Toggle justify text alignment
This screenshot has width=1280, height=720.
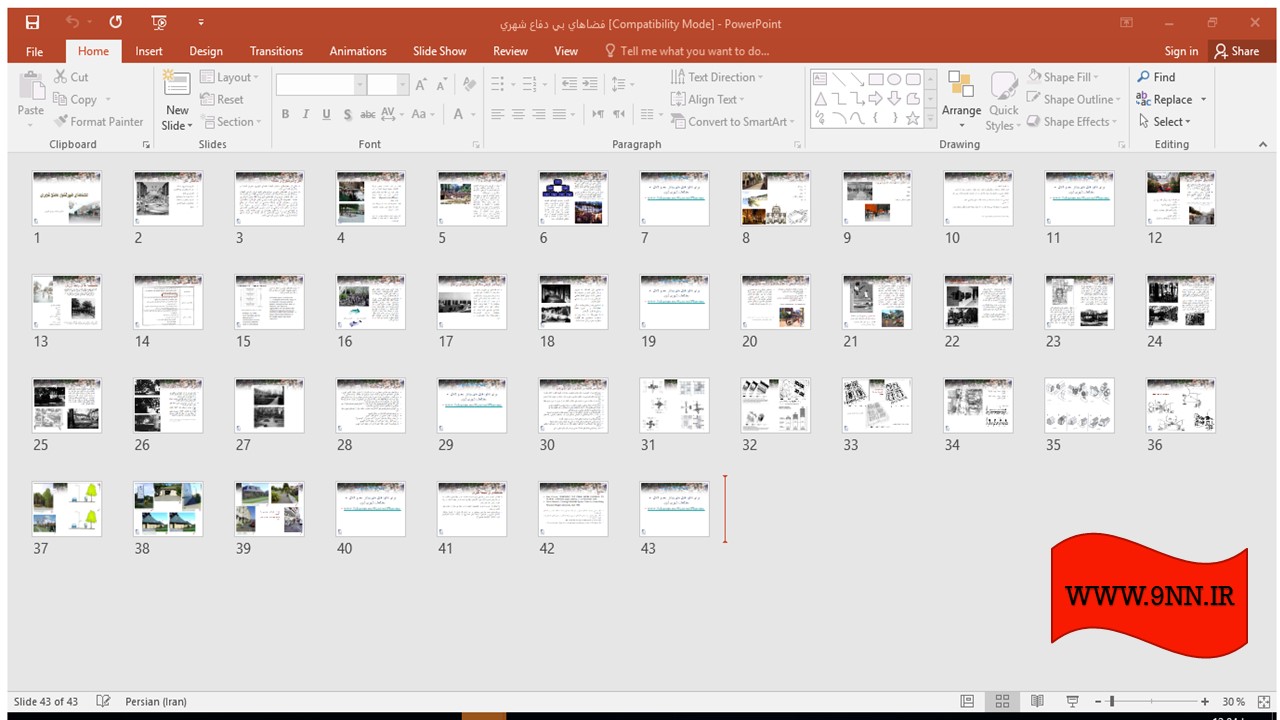(x=559, y=114)
